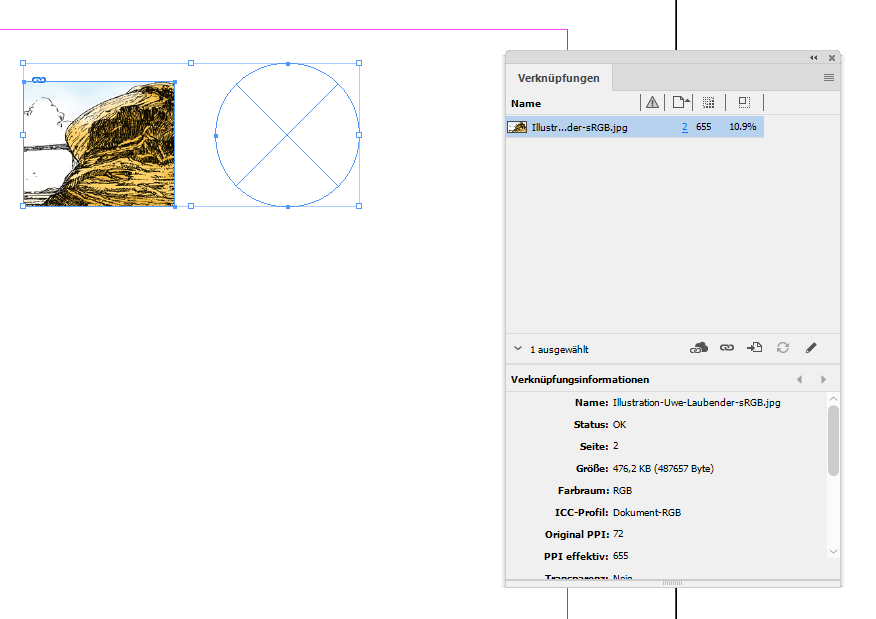
Task: Sort by the effective PPI column icon
Action: pyautogui.click(x=708, y=102)
